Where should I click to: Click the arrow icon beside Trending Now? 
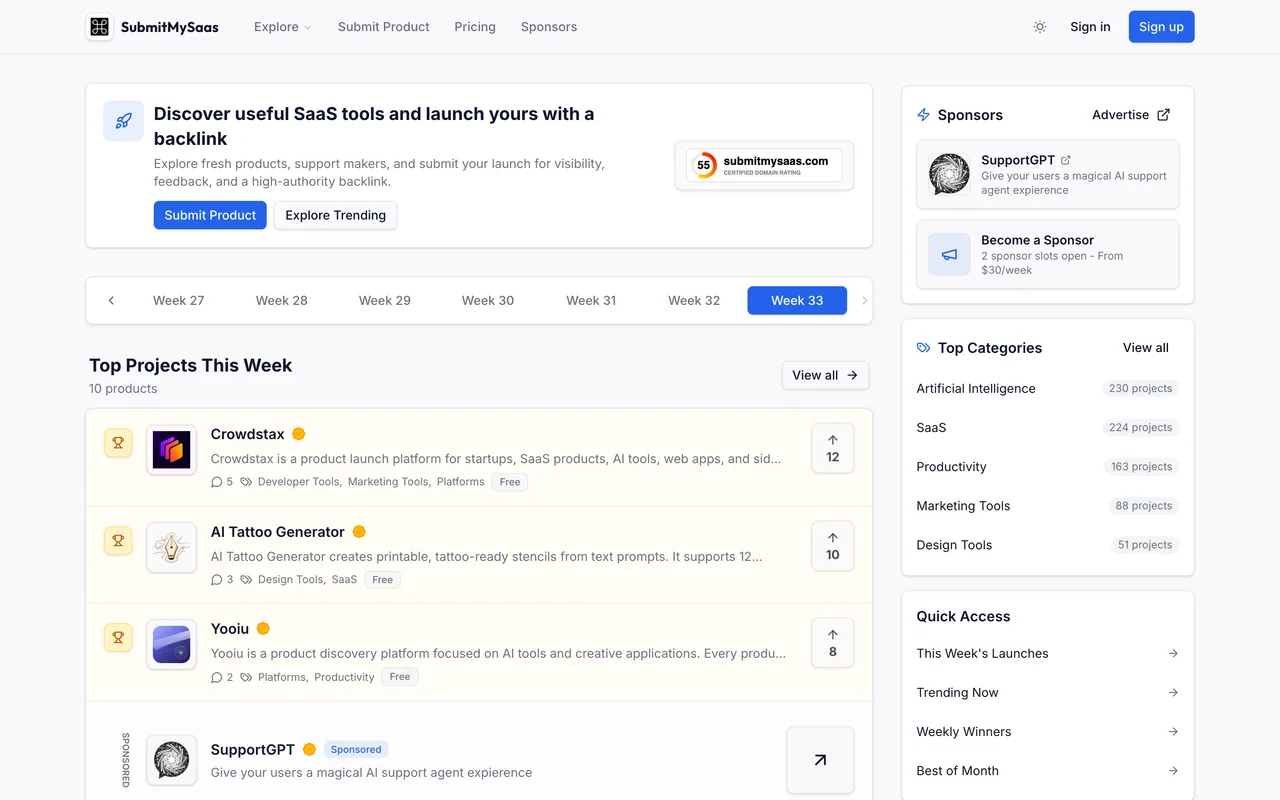[x=1173, y=692]
